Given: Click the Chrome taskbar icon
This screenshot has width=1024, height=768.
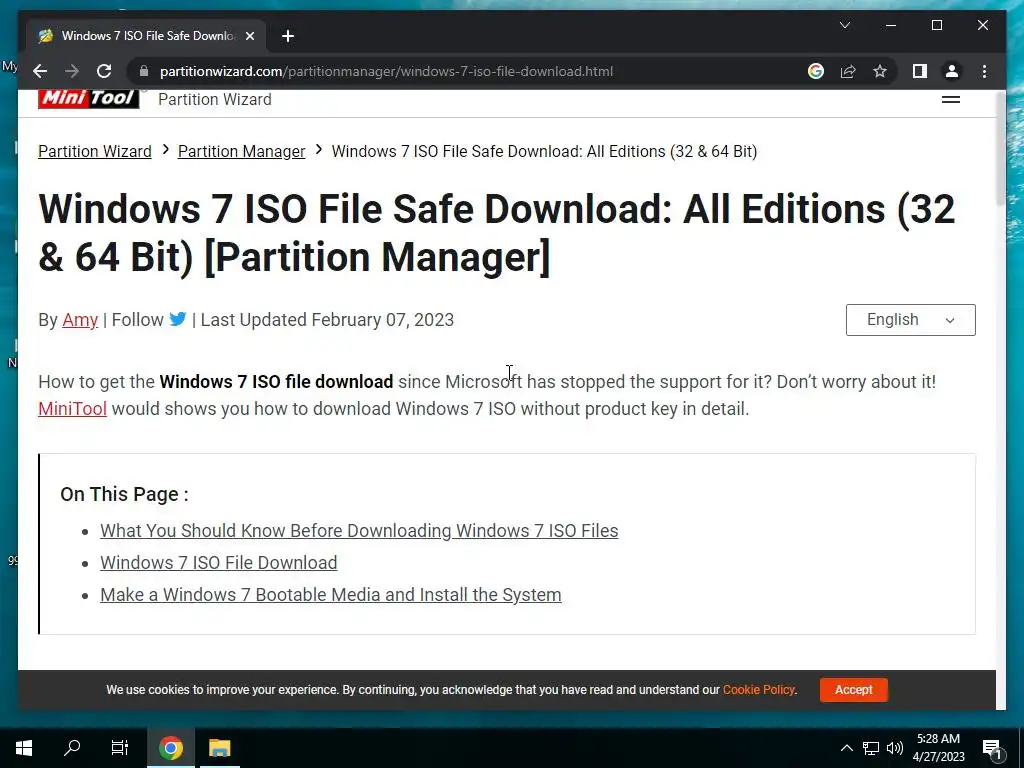Looking at the screenshot, I should 170,748.
